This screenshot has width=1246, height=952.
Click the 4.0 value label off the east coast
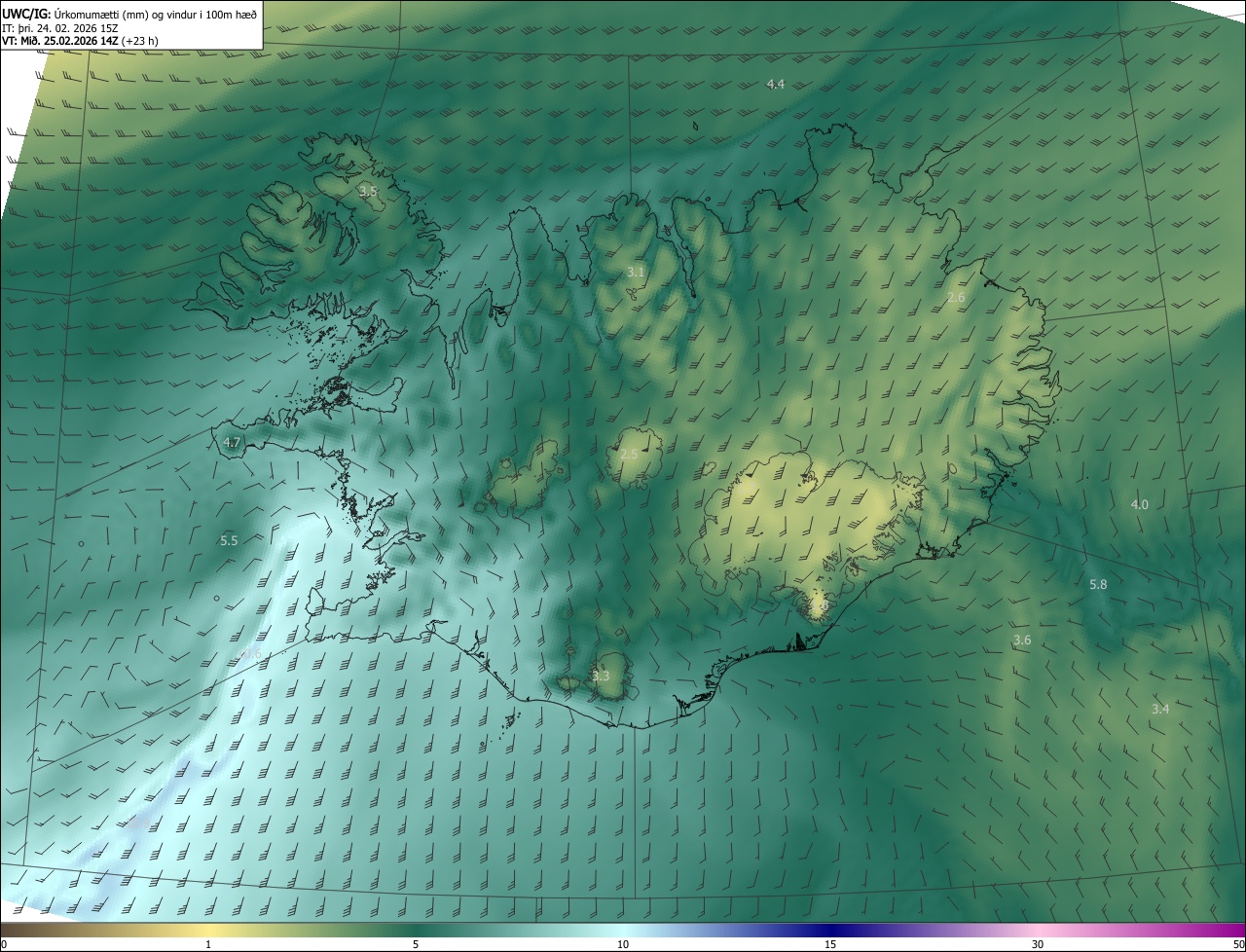click(x=1139, y=504)
